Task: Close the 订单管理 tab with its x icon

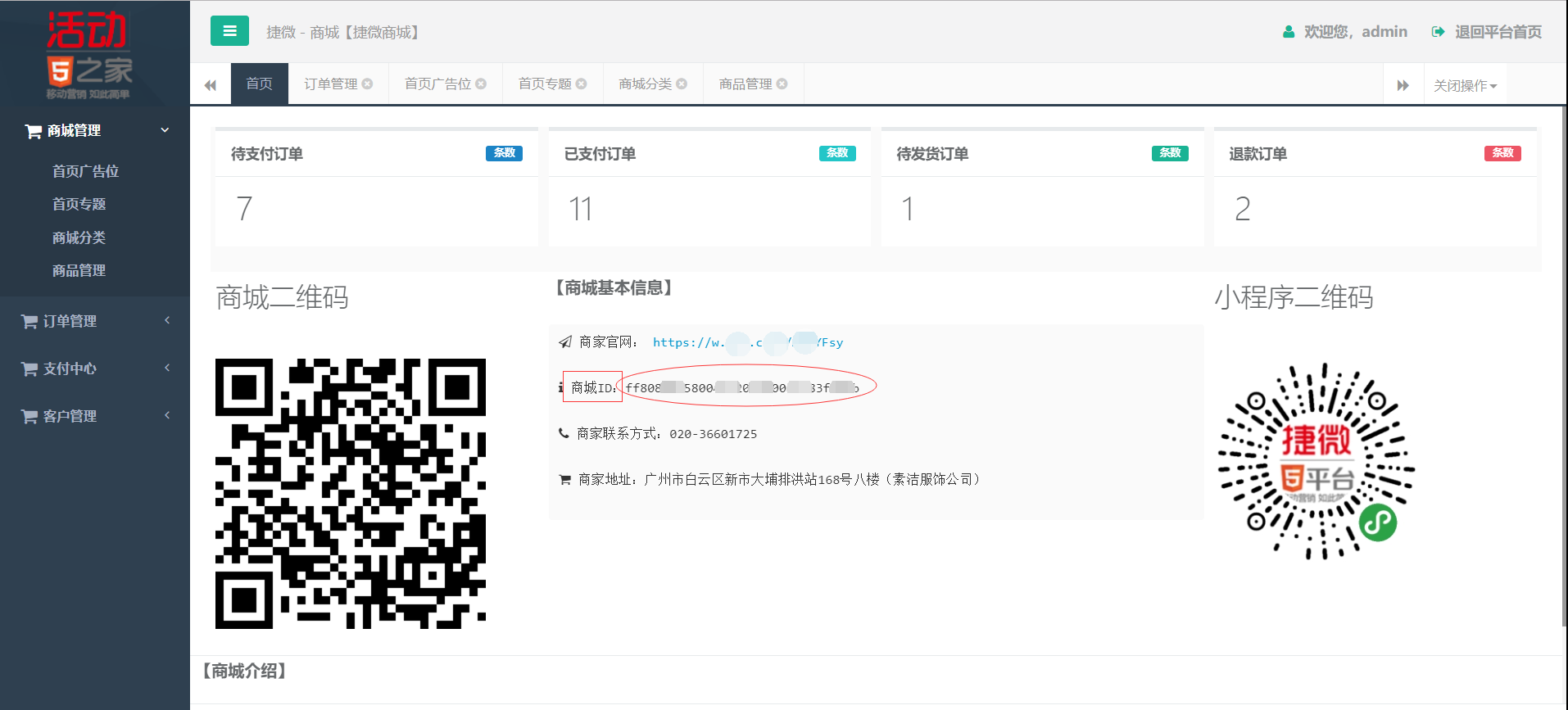Action: (367, 84)
